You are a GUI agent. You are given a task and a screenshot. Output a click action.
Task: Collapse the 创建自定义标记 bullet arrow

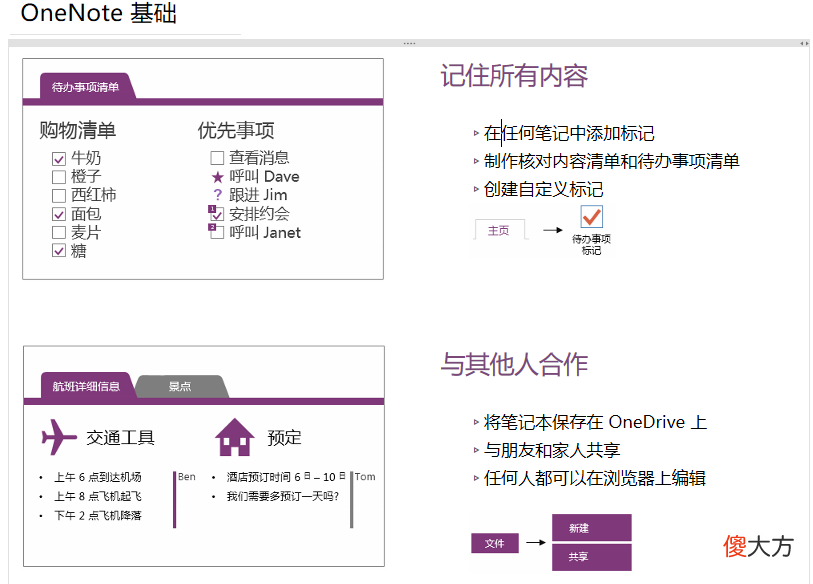(x=476, y=189)
